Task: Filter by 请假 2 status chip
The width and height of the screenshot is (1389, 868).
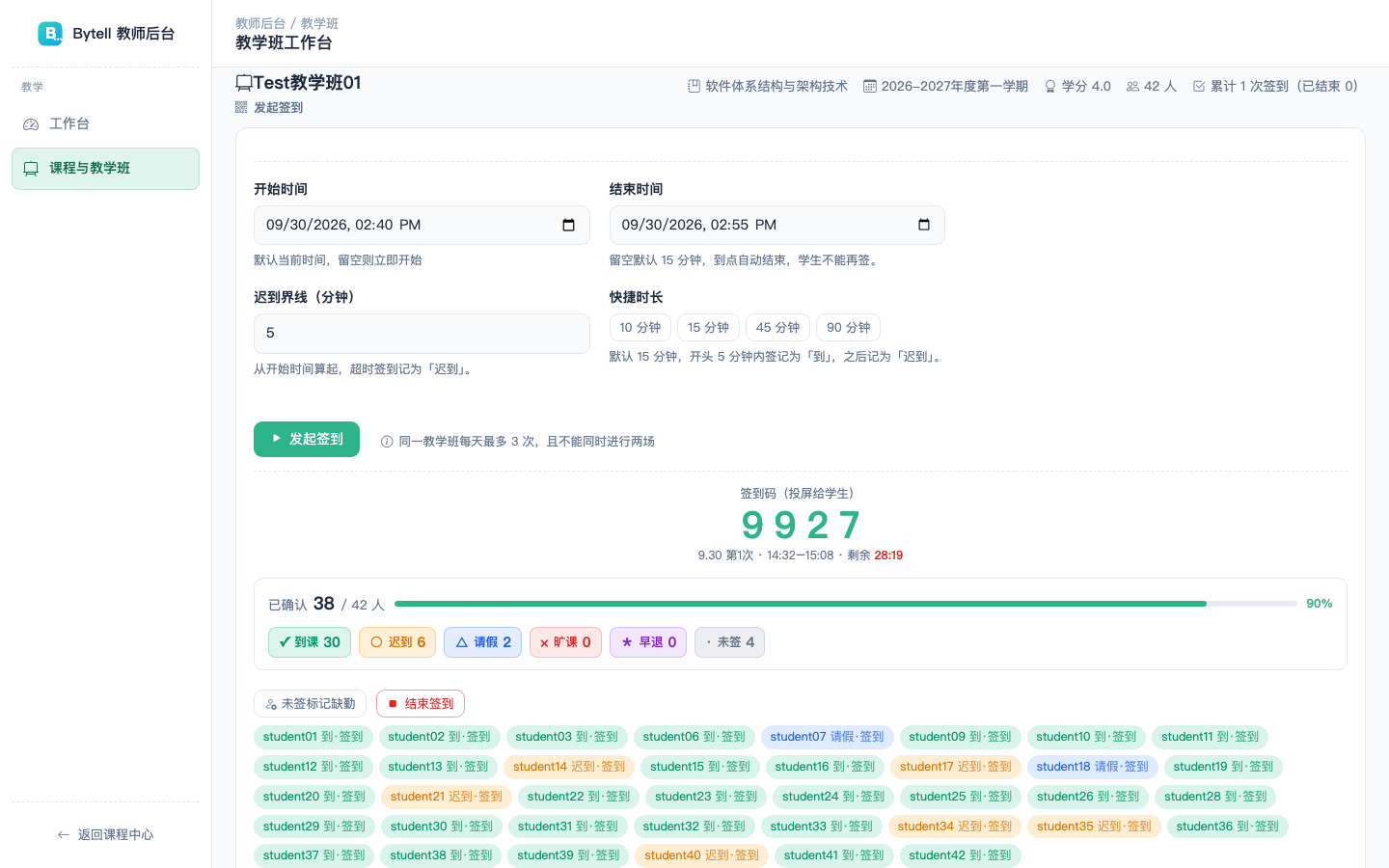Action: [483, 642]
